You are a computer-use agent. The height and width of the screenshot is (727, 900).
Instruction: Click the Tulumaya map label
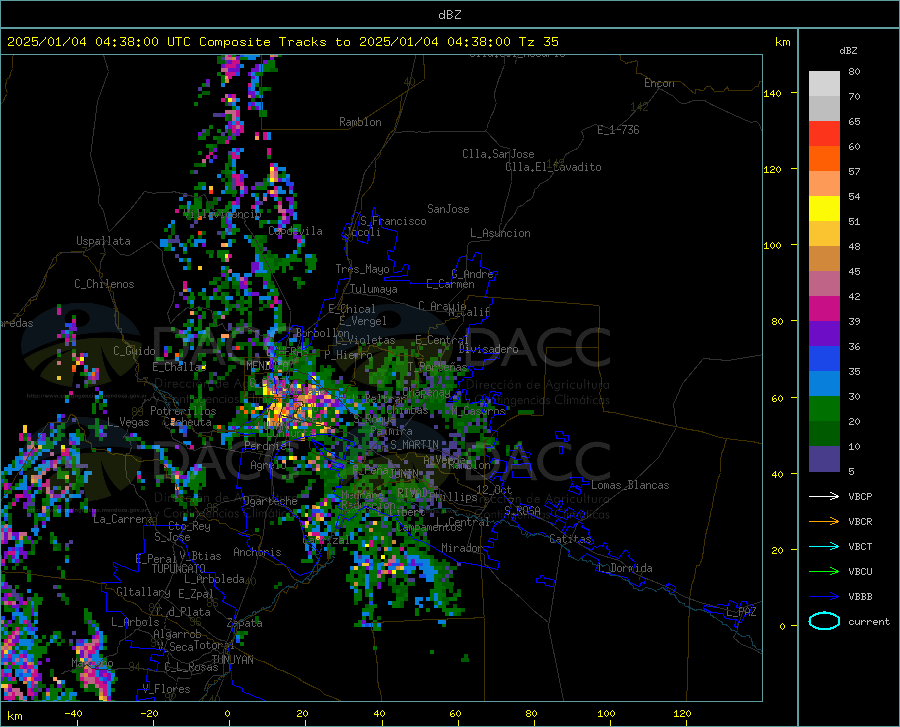[374, 289]
